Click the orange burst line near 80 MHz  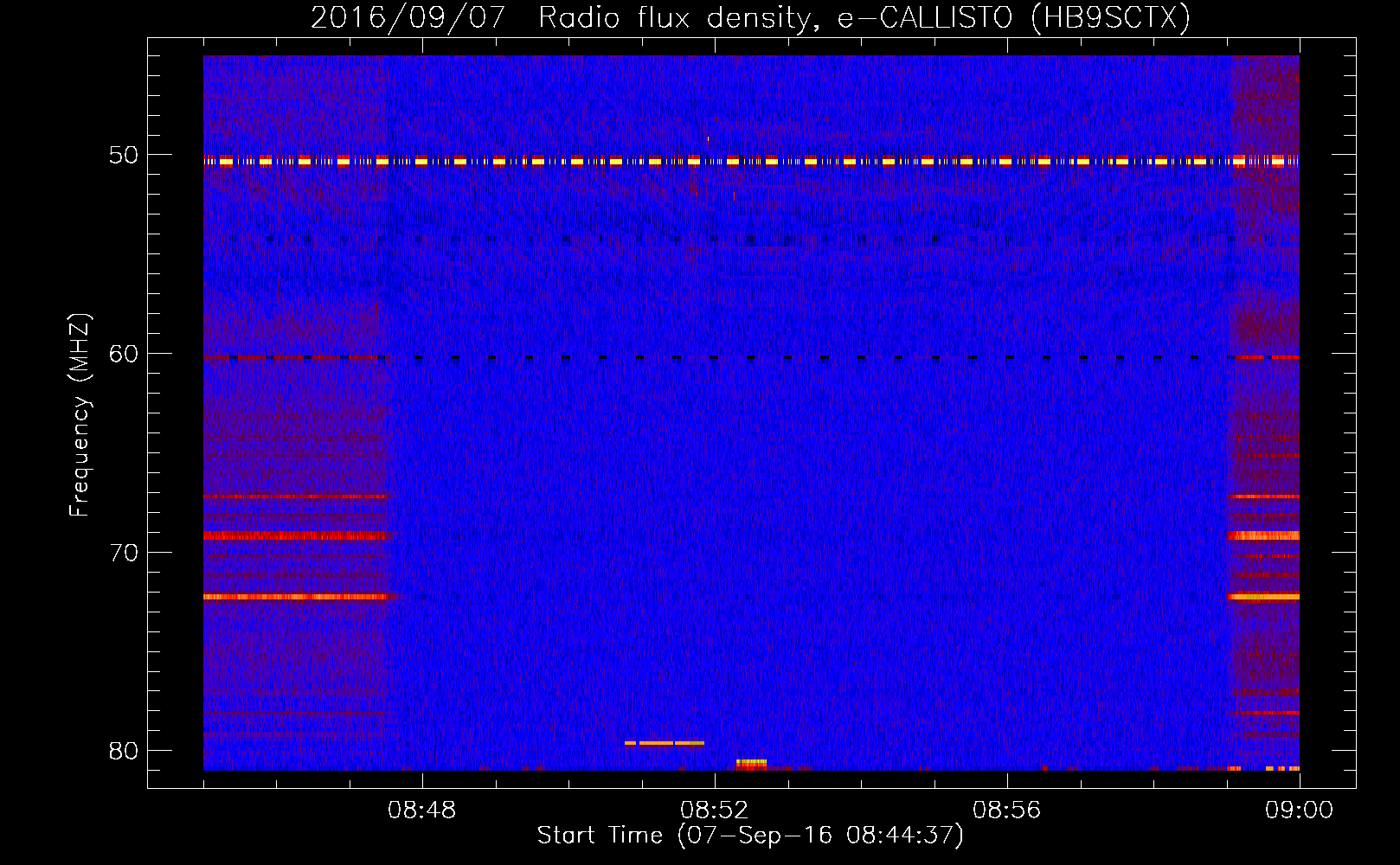665,743
